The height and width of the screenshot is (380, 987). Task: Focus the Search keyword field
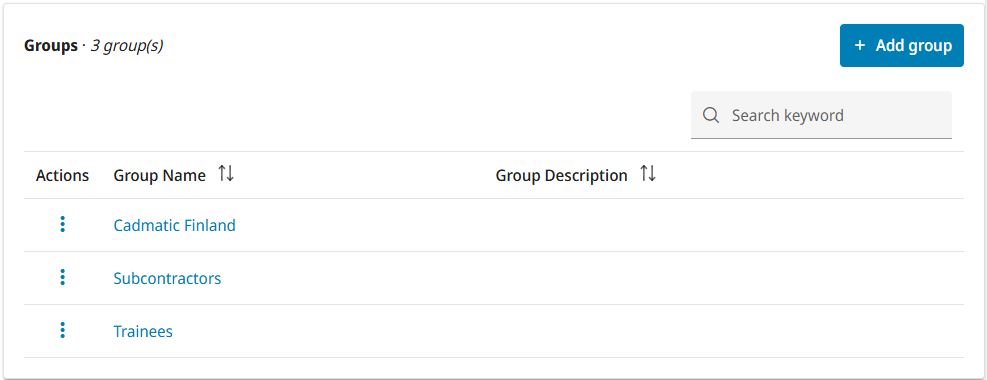[x=821, y=115]
